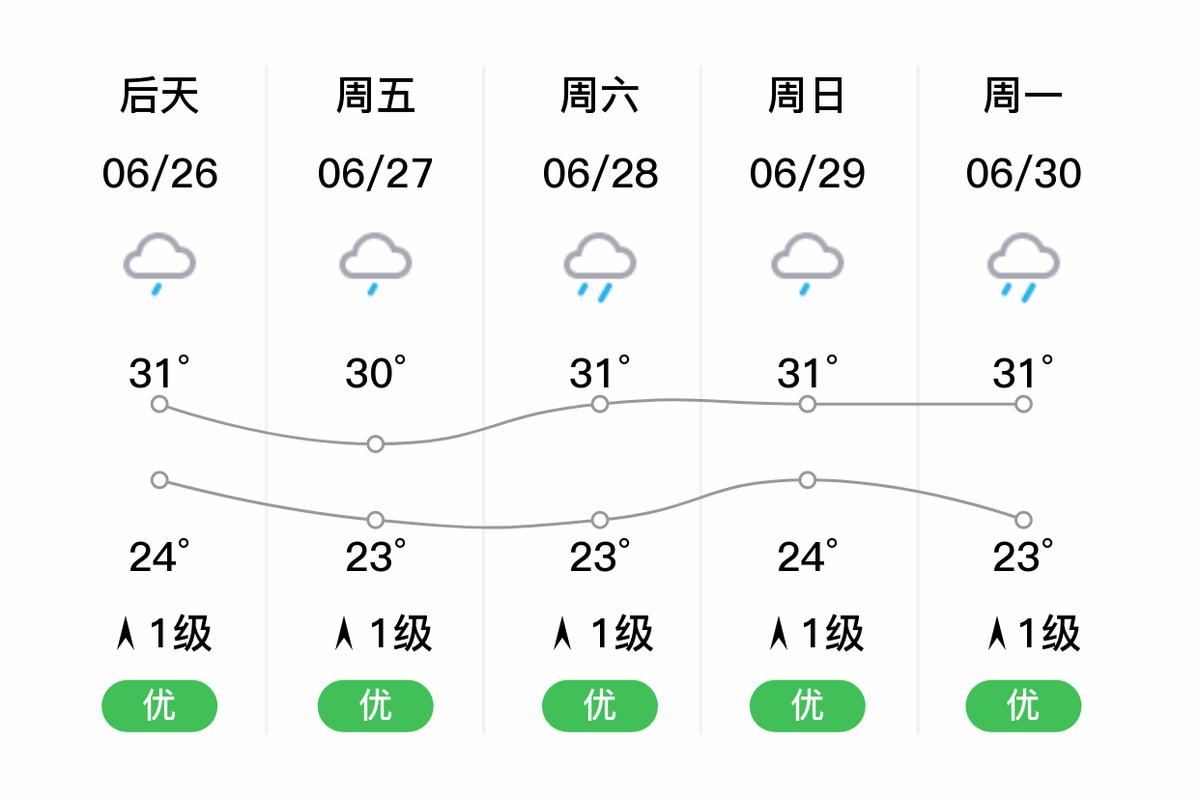Viewport: 1200px width, 800px height.
Task: Select the 06/30 date label
Action: [x=1022, y=175]
